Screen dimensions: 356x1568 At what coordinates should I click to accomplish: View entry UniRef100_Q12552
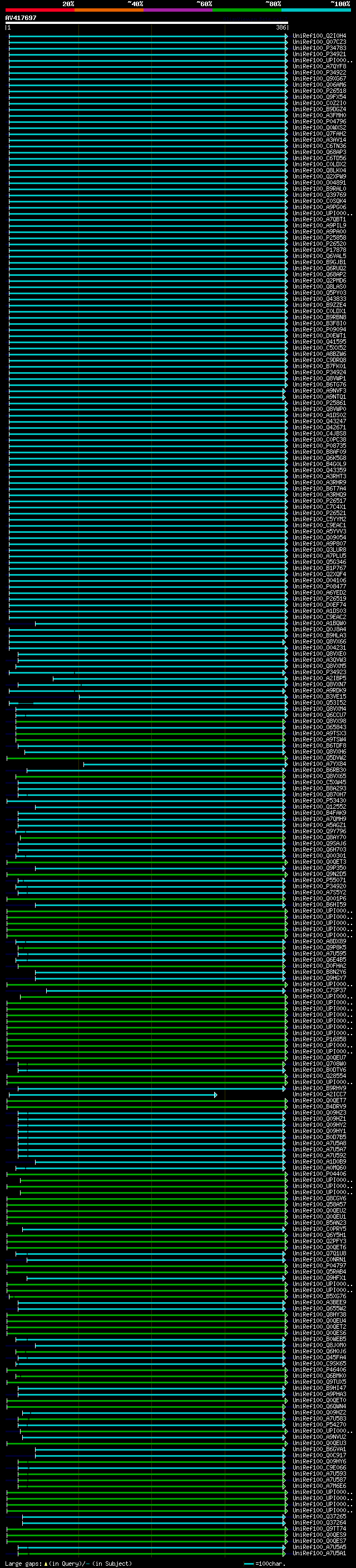319,807
